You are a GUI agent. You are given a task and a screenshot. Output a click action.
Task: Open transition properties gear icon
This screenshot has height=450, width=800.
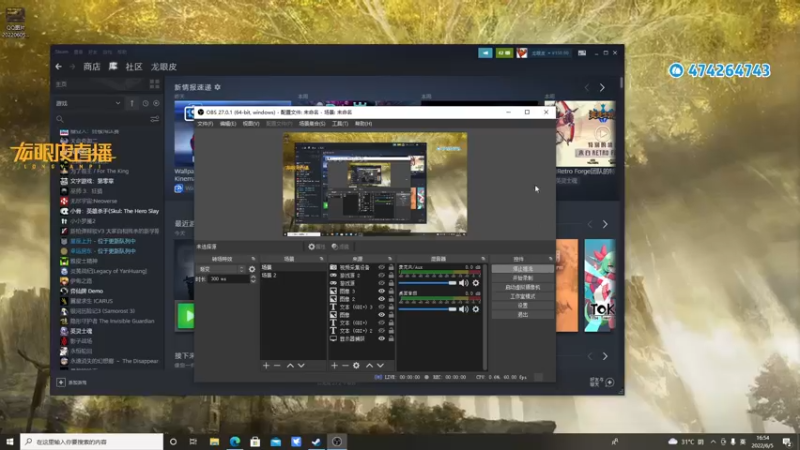(x=252, y=269)
